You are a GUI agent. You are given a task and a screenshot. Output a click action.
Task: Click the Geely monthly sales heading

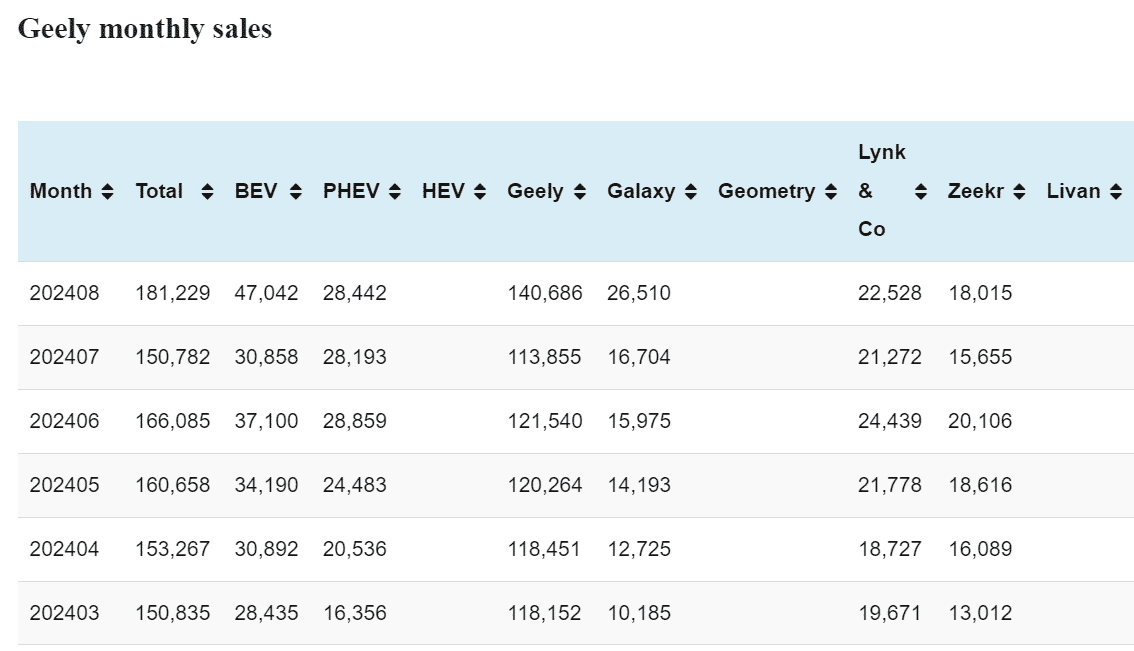(145, 29)
